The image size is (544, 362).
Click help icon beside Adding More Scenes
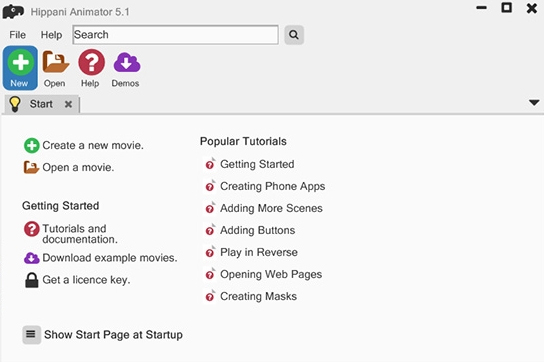pos(210,208)
